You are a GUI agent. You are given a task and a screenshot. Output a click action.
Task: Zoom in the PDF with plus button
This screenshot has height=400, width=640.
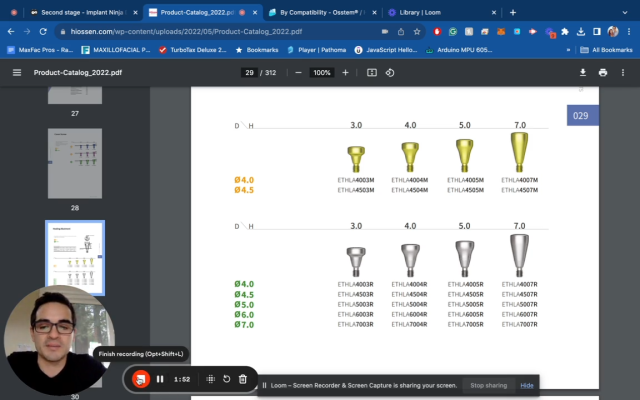346,73
